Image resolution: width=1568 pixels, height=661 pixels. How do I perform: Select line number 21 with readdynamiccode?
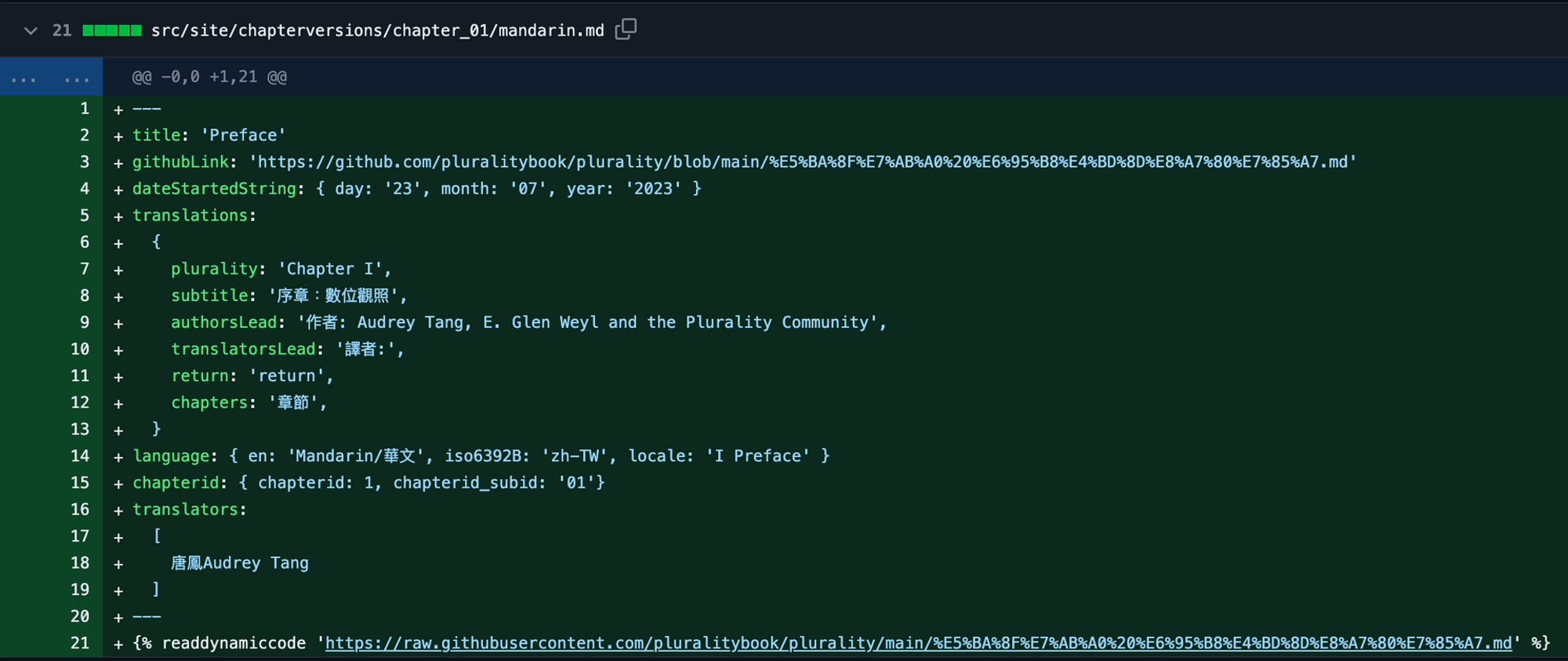pyautogui.click(x=80, y=643)
